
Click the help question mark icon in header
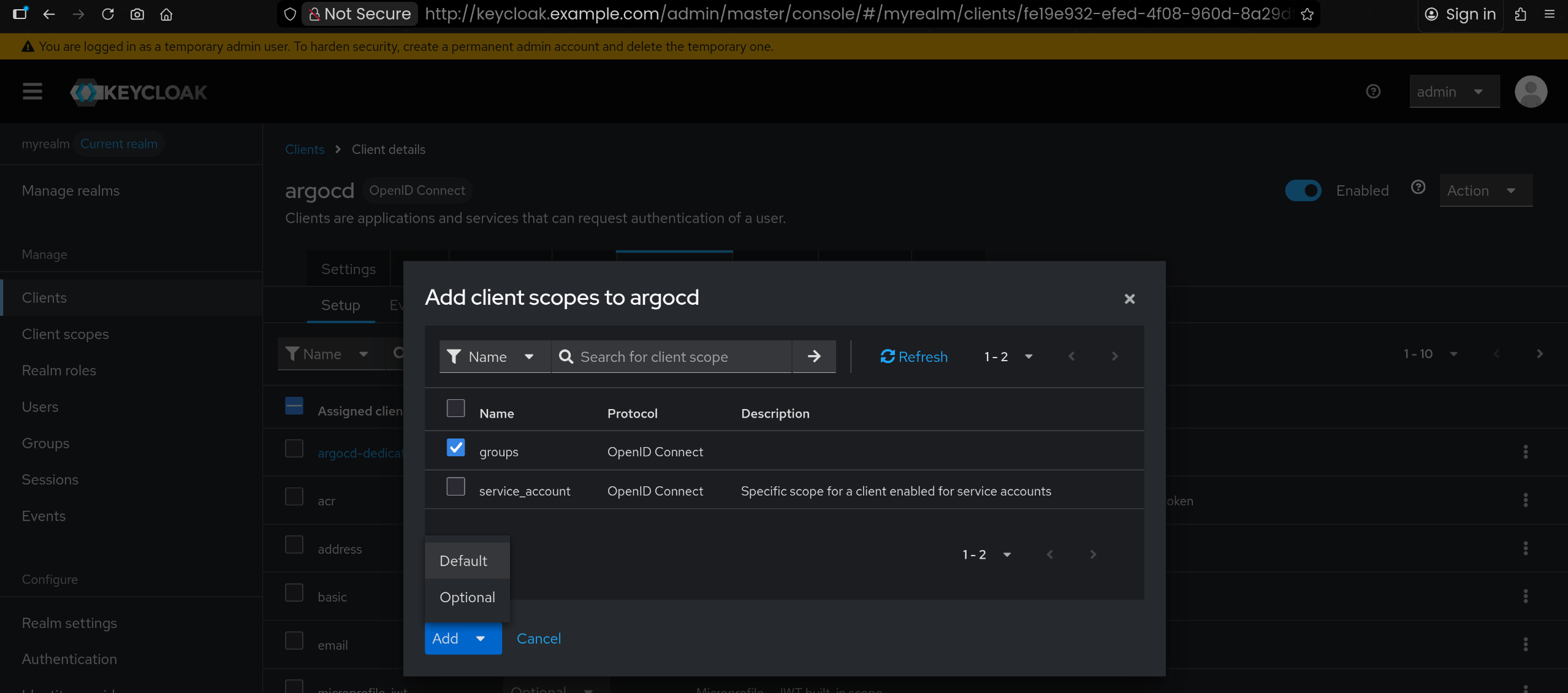click(x=1373, y=92)
